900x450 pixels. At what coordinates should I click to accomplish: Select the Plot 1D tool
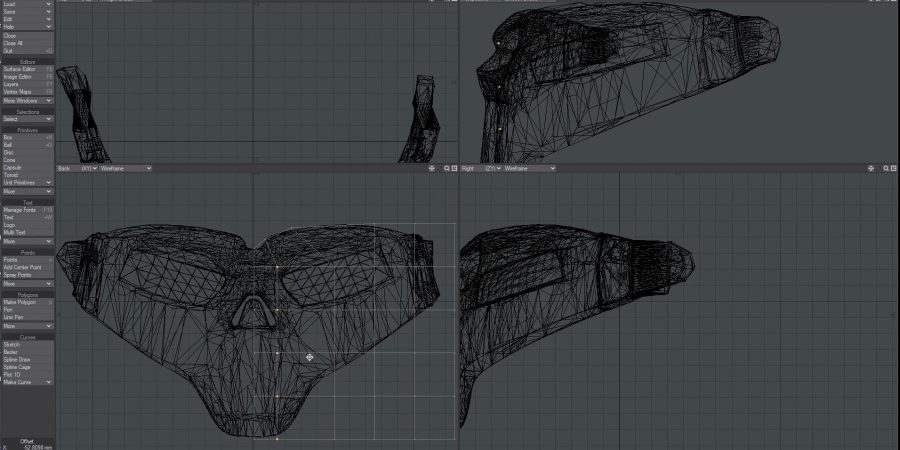pyautogui.click(x=27, y=374)
